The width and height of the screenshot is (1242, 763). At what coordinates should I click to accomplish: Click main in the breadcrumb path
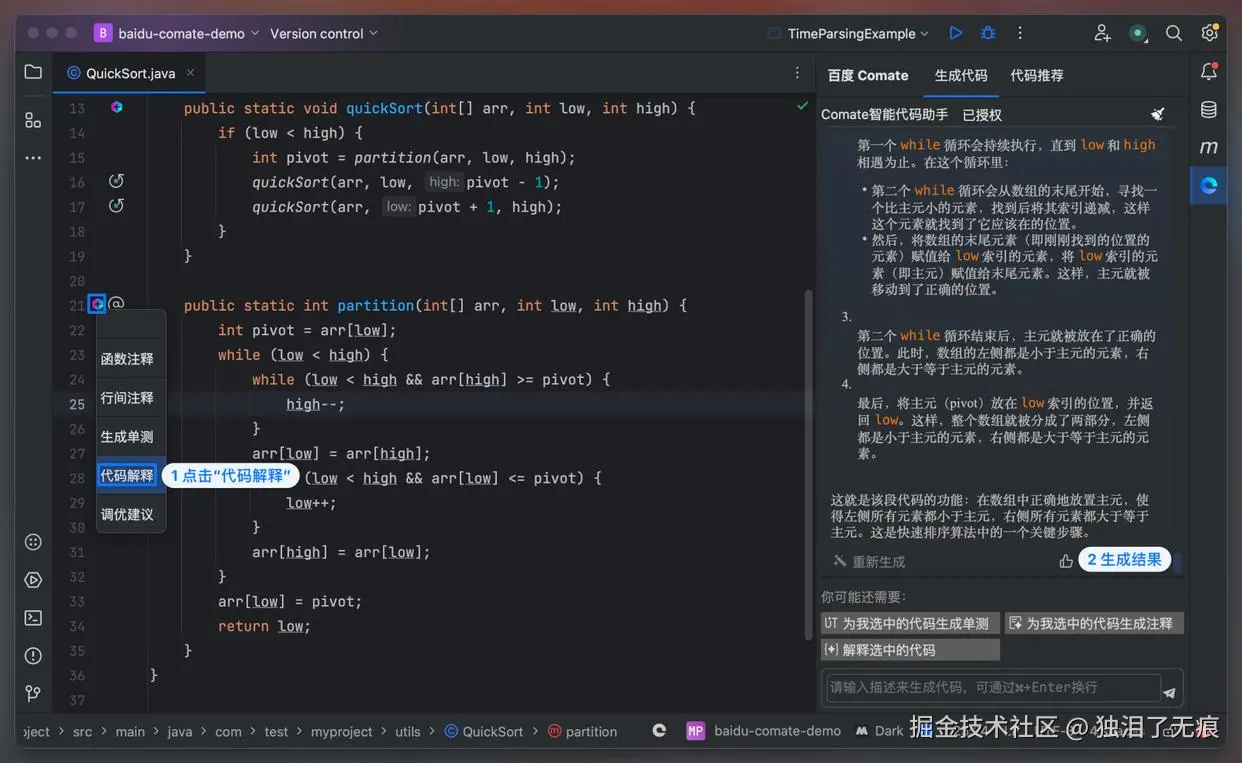pyautogui.click(x=130, y=731)
